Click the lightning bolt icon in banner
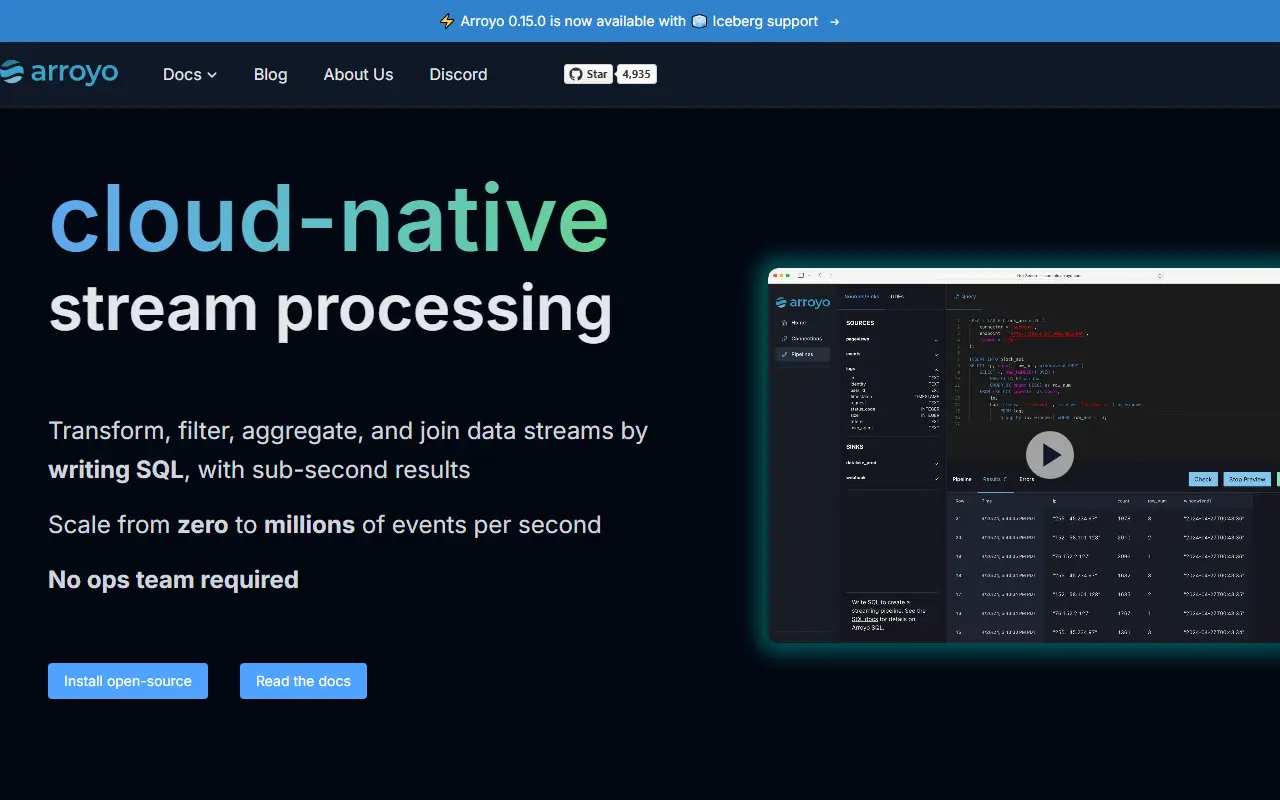 (447, 21)
